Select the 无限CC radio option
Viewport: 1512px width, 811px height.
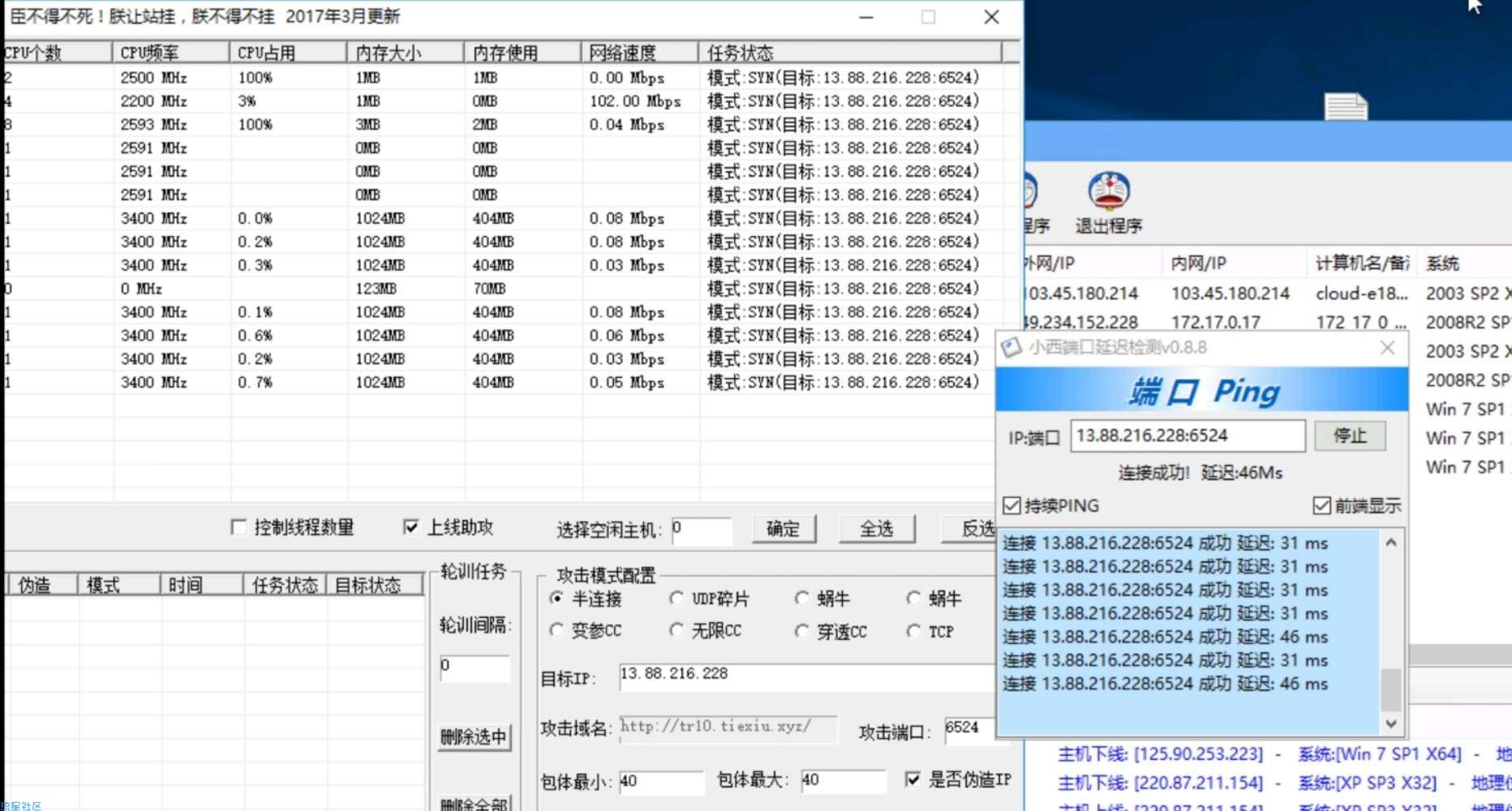tap(677, 630)
